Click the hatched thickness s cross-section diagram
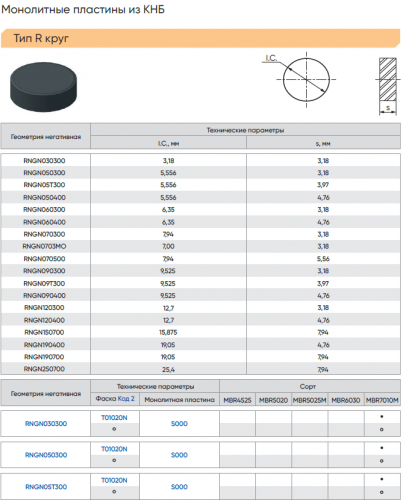Screen dimensions: 403x500 point(388,86)
